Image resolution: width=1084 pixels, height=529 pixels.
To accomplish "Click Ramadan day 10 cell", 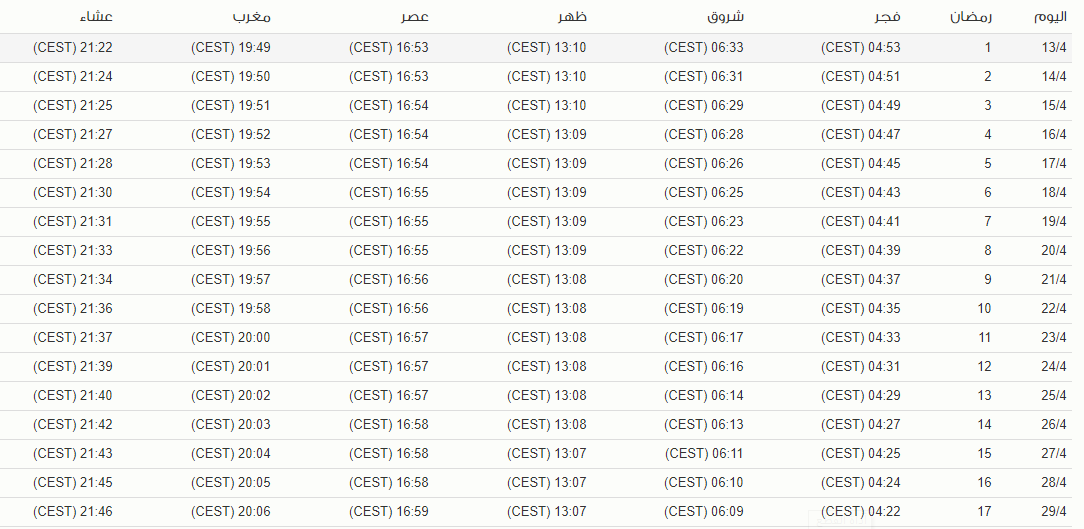I will [984, 308].
